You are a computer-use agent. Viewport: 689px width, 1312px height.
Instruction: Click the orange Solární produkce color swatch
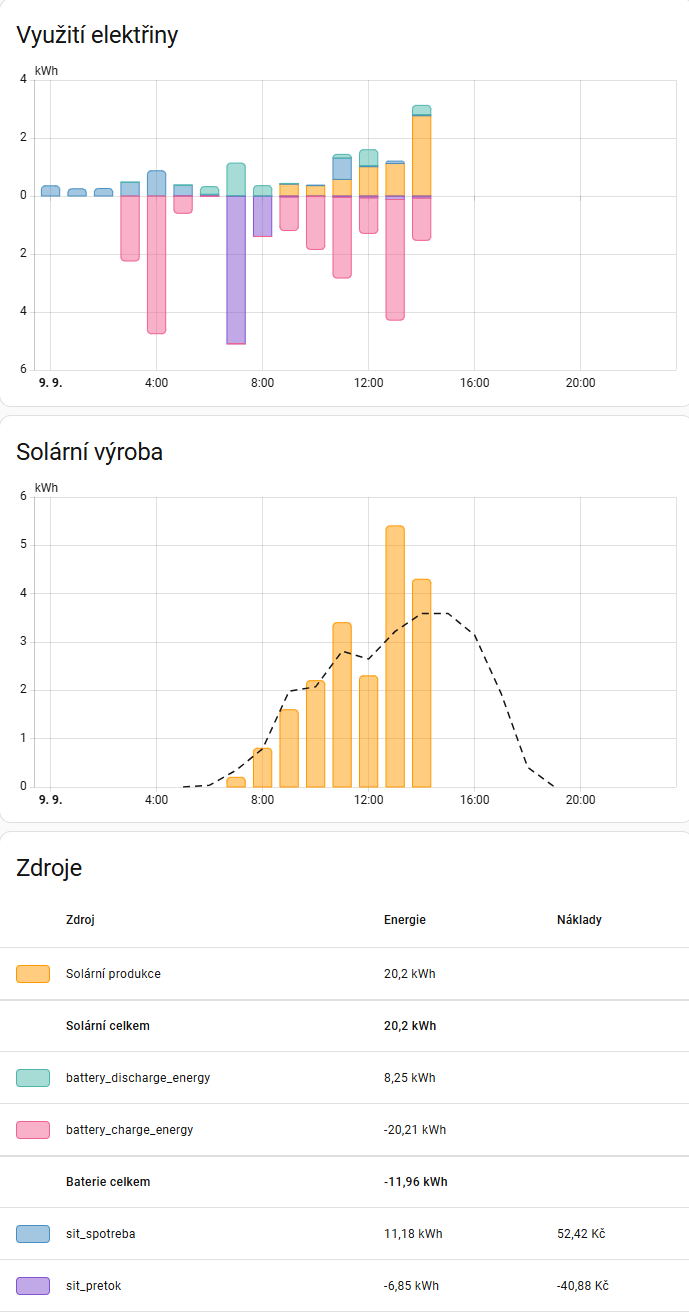pos(33,974)
